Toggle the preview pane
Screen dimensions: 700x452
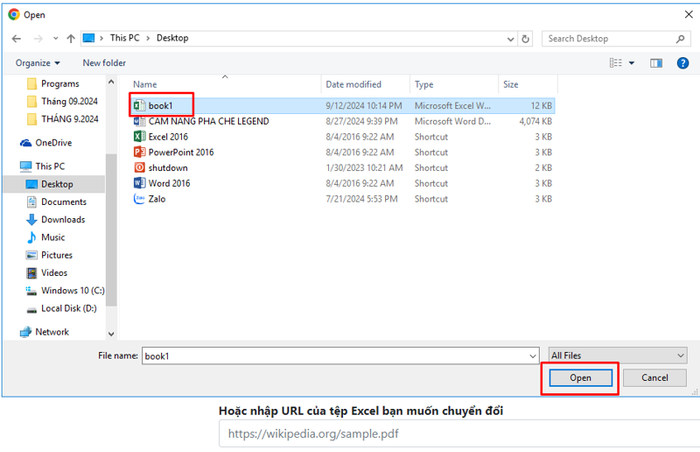[656, 63]
